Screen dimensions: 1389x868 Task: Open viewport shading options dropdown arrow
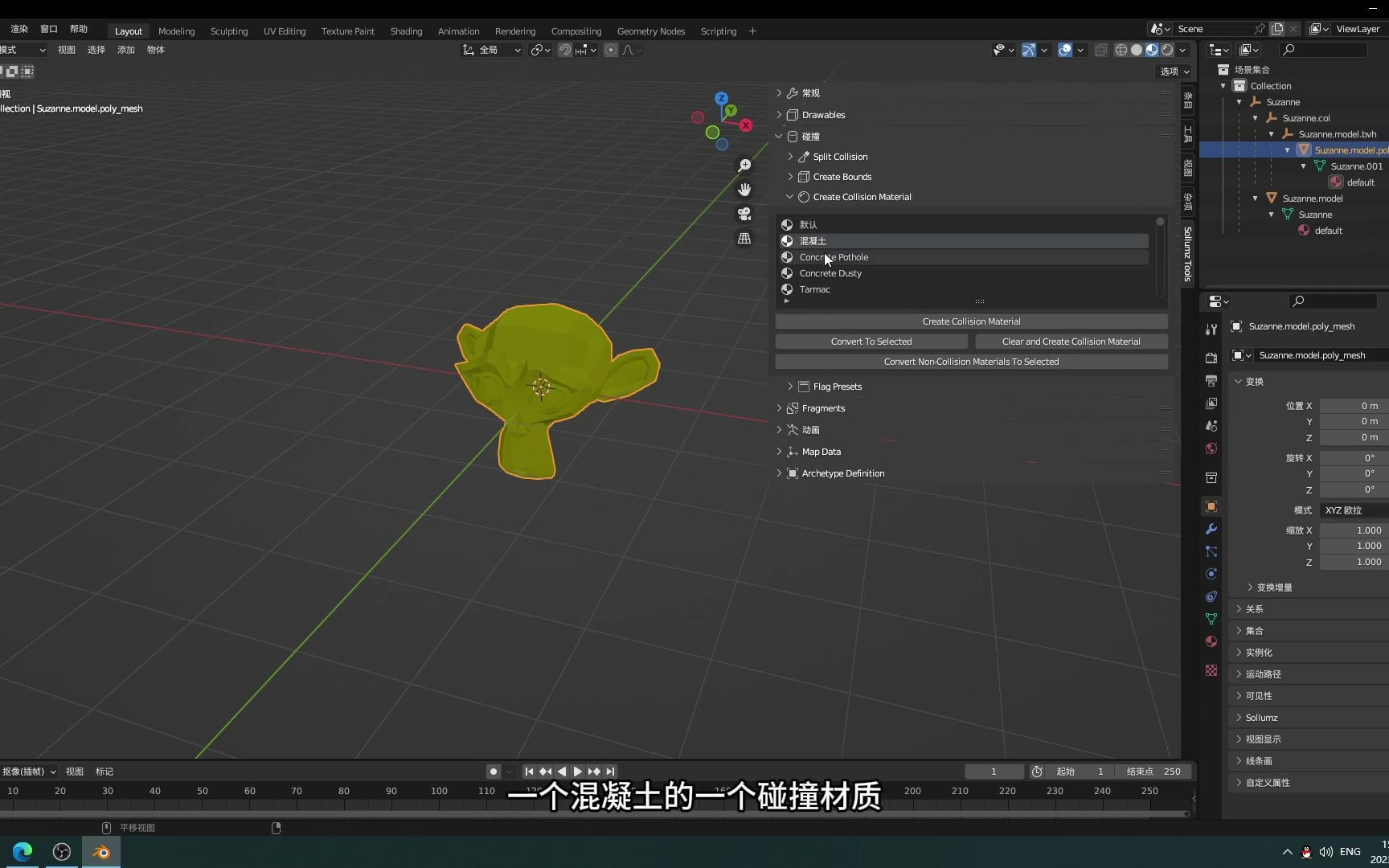click(x=1182, y=50)
